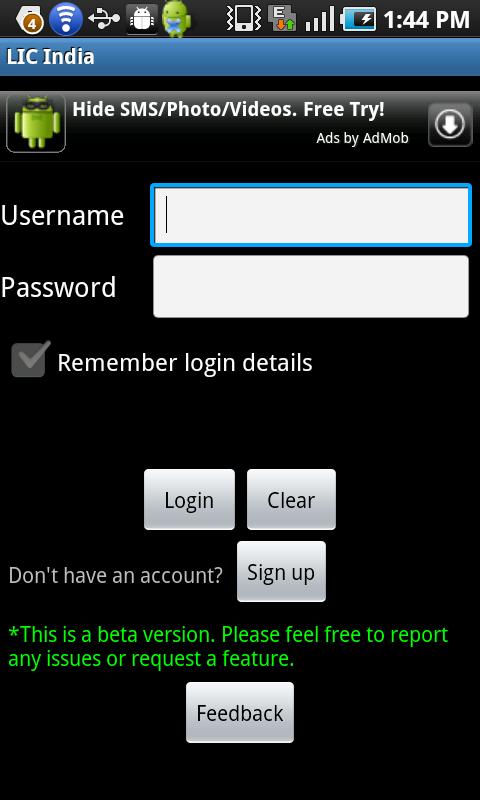Tap the 1:44 PM clock

coord(426,20)
